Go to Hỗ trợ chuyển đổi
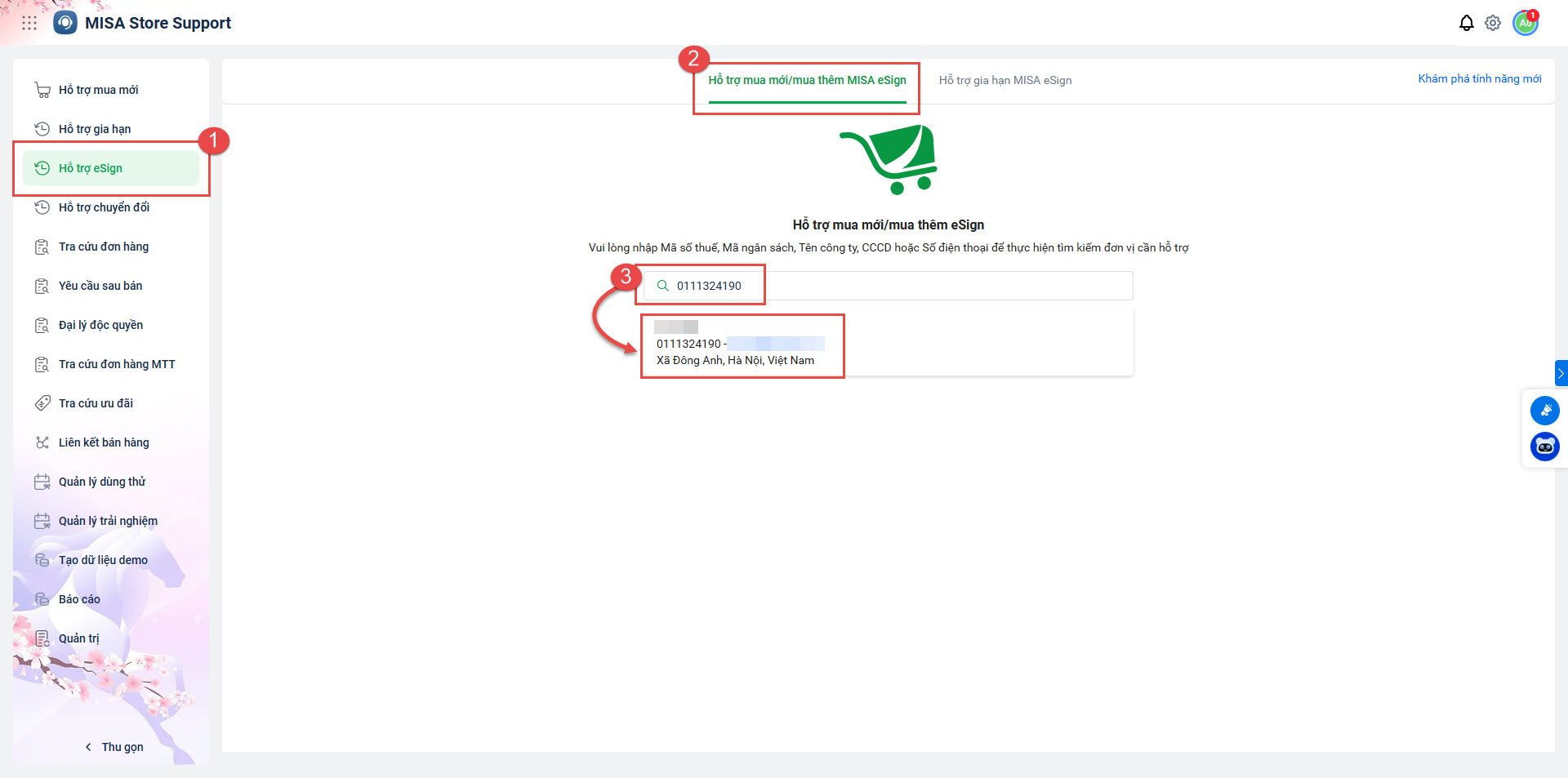This screenshot has height=778, width=1568. tap(111, 207)
